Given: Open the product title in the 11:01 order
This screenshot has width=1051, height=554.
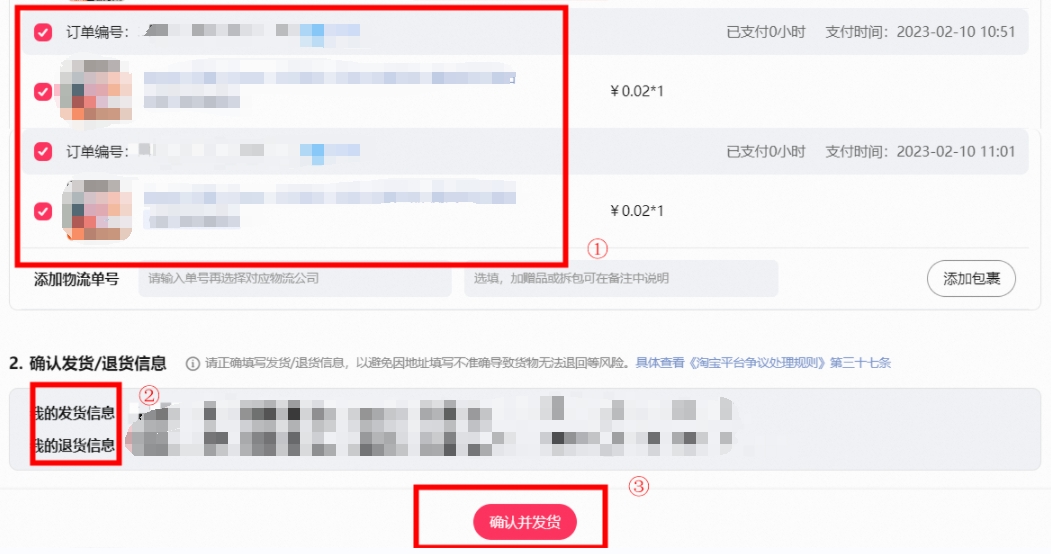Looking at the screenshot, I should coord(330,198).
